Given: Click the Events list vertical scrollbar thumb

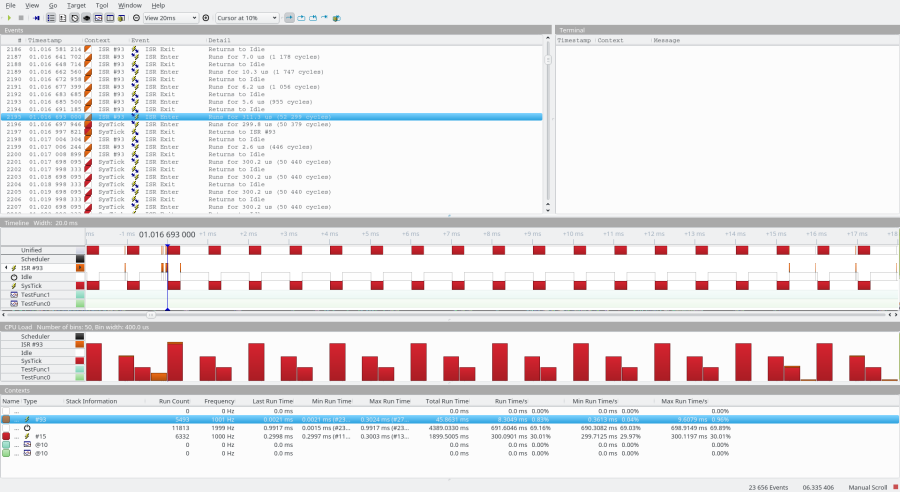Looking at the screenshot, I should point(548,60).
